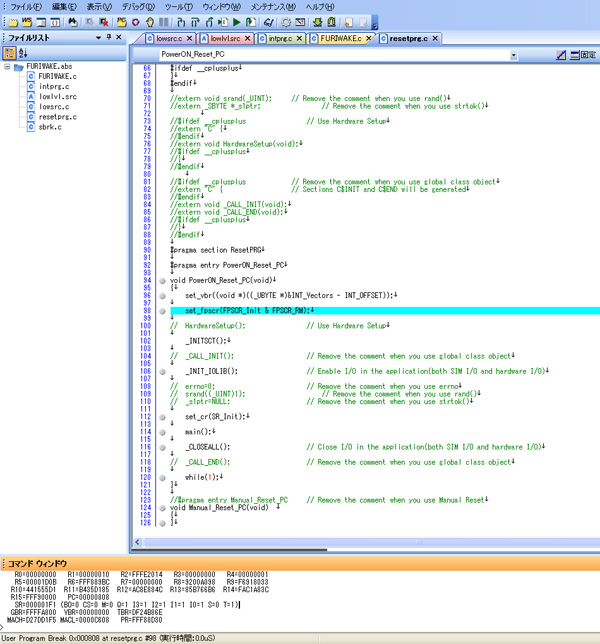Click the gear settings toolbar icon

(286, 22)
